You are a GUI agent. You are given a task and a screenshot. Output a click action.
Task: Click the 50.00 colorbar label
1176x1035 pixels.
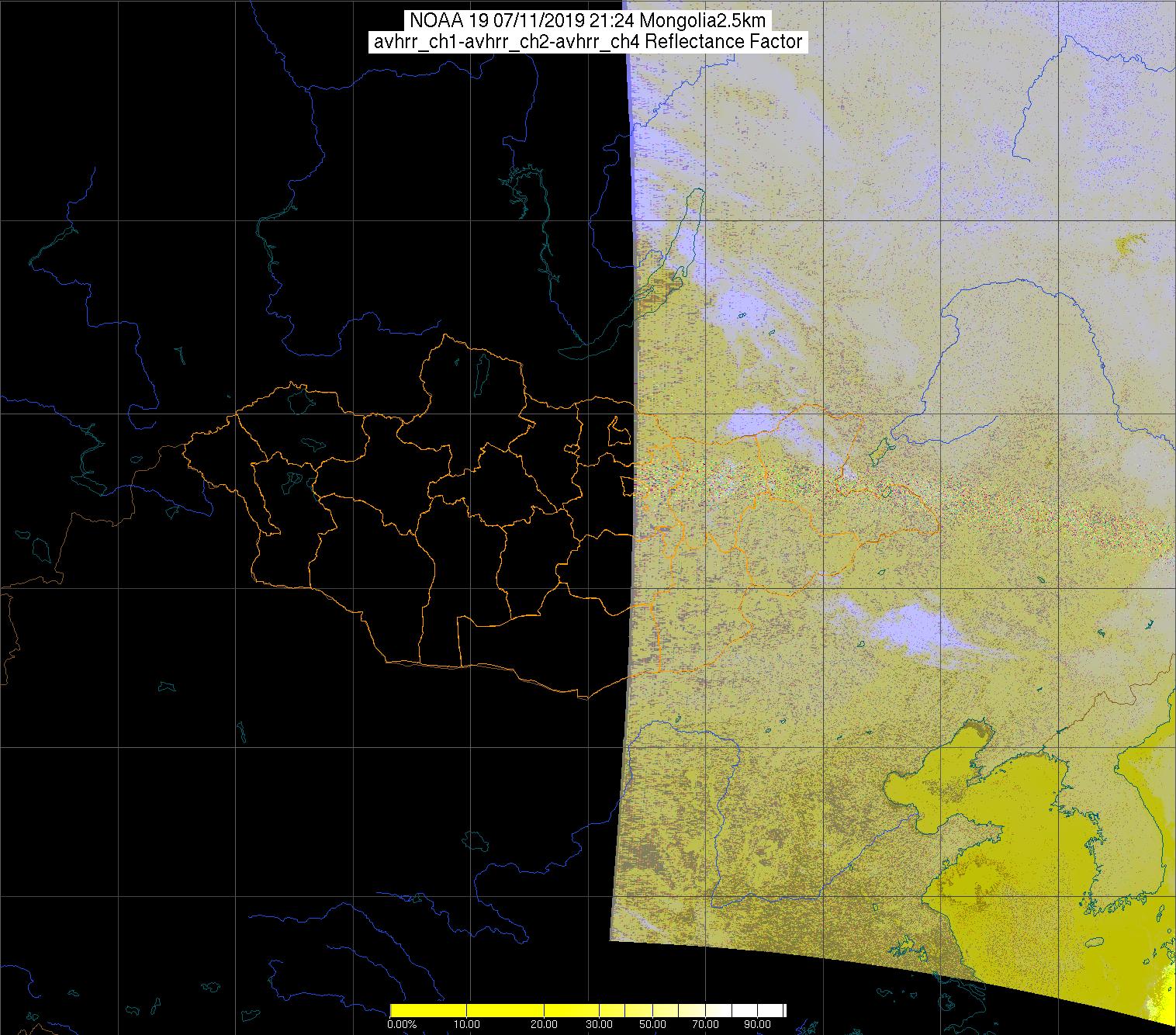[653, 1025]
